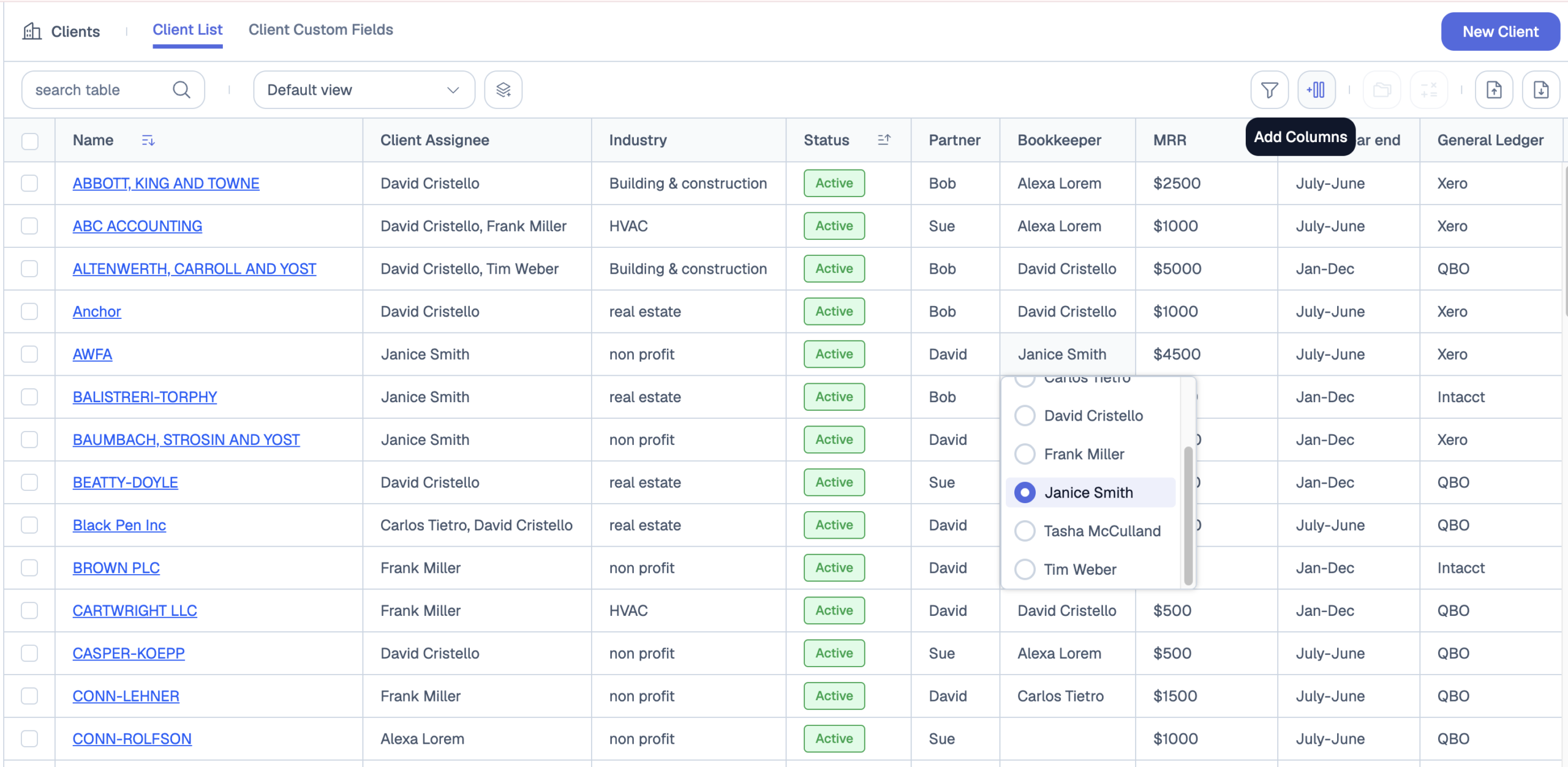
Task: Switch to Client Custom Fields tab
Action: click(320, 29)
